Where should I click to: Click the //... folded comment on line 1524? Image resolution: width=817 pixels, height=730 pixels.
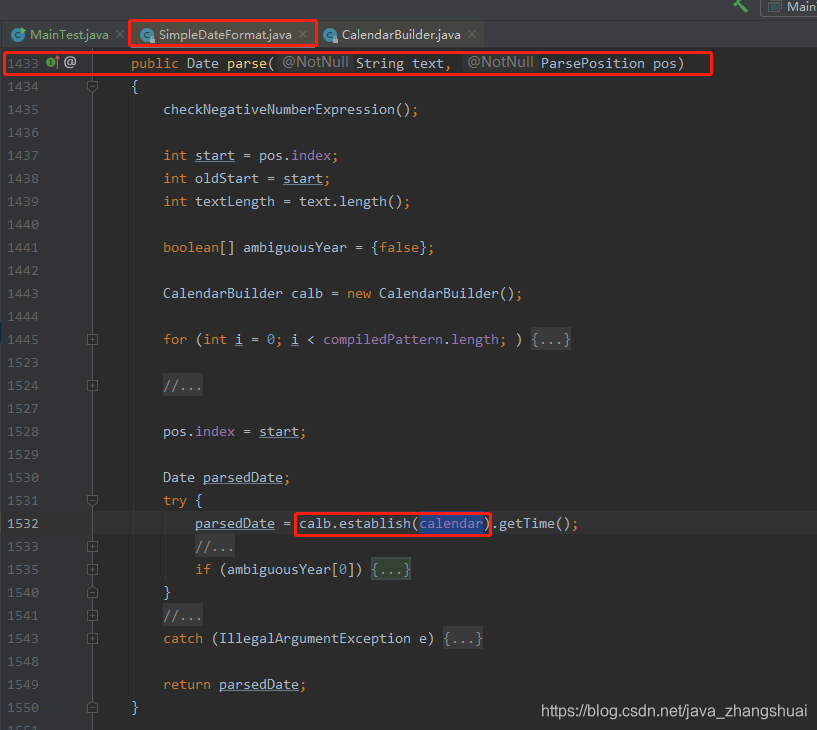pos(182,386)
